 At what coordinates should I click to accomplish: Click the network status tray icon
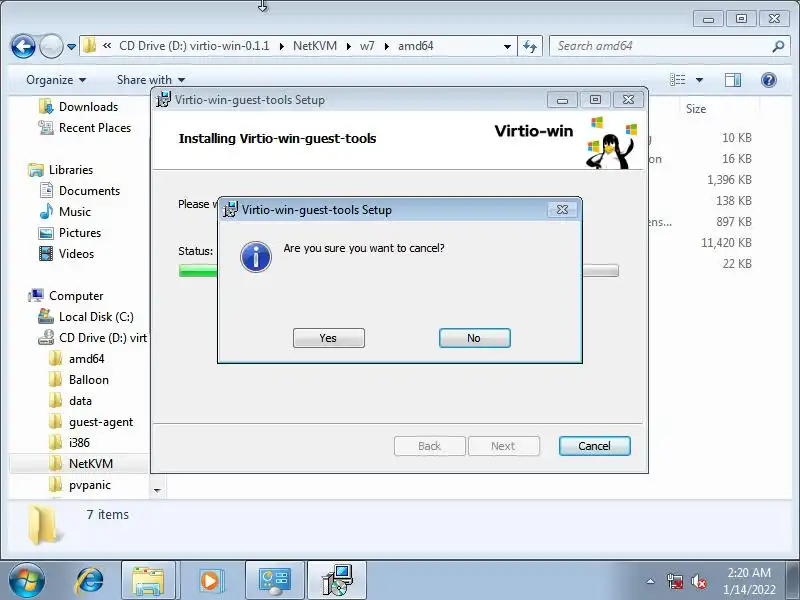(675, 581)
